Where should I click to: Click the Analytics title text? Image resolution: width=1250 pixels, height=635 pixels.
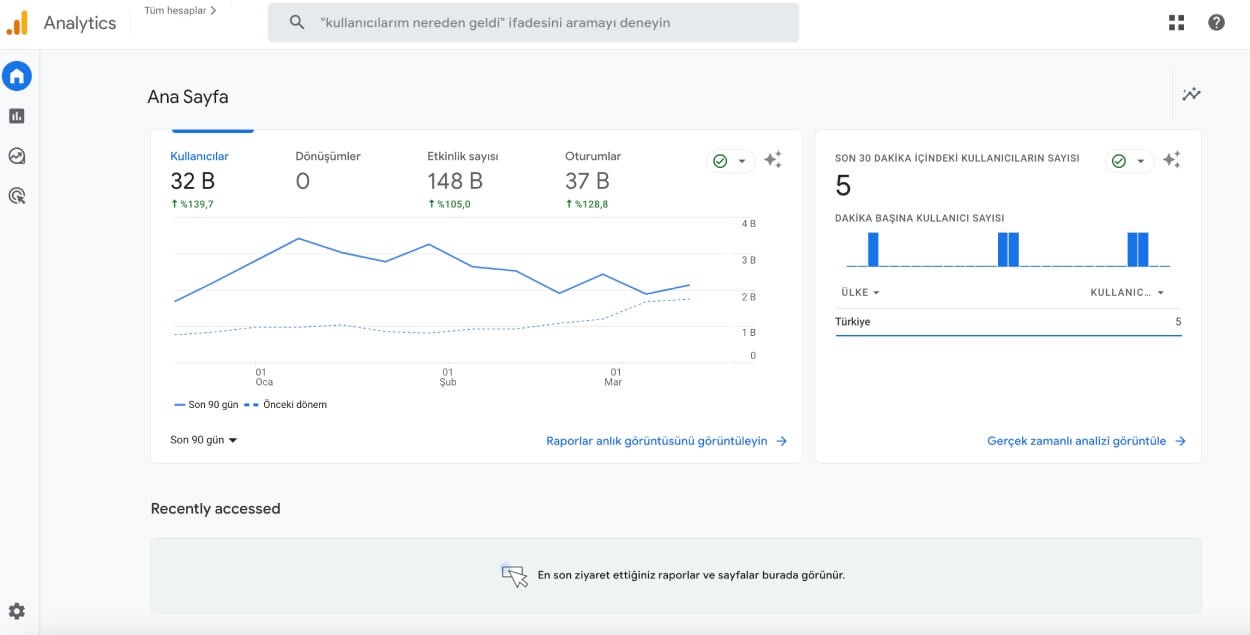pos(80,23)
